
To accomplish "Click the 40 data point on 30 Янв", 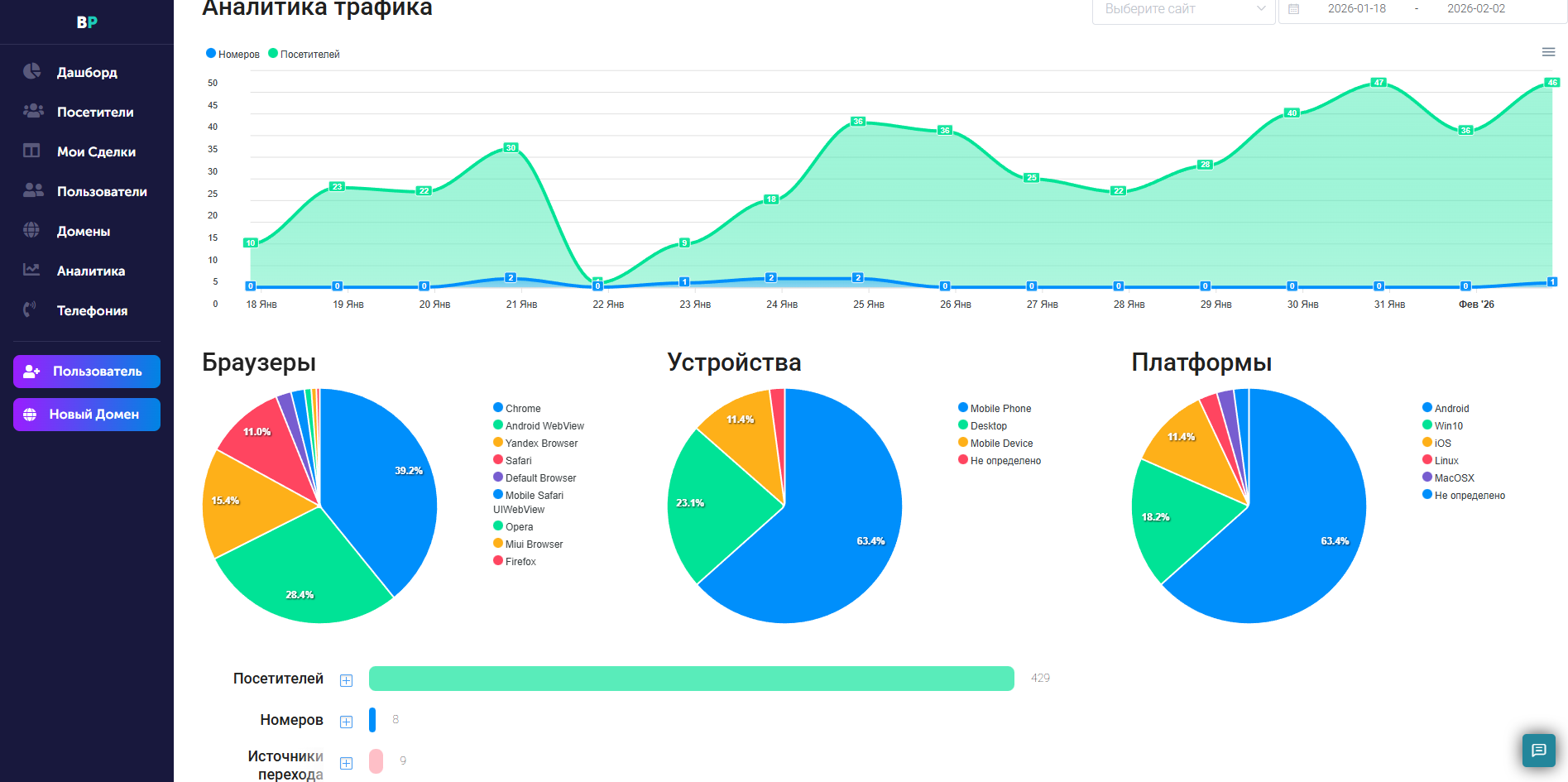I will pyautogui.click(x=1292, y=113).
